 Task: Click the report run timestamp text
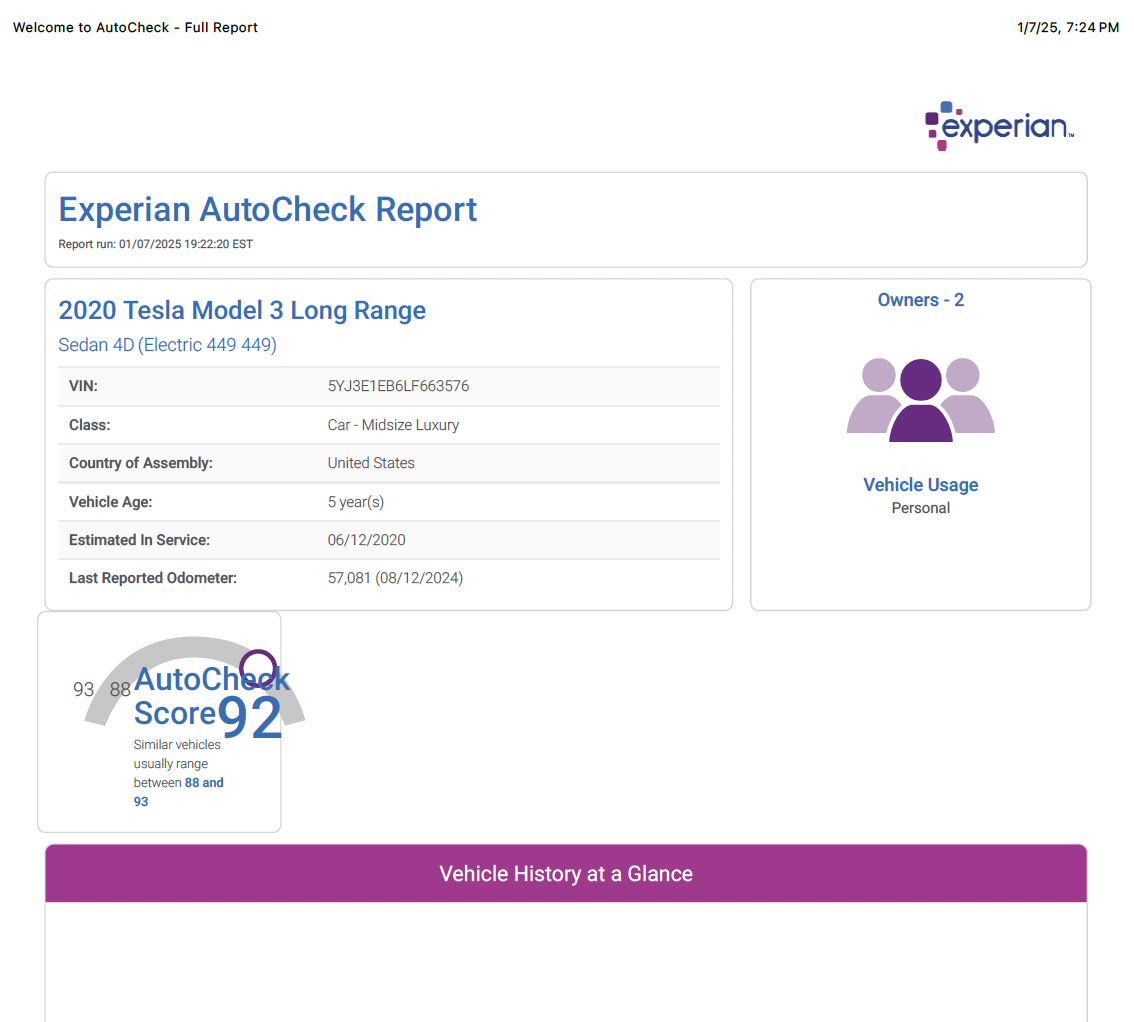click(155, 244)
